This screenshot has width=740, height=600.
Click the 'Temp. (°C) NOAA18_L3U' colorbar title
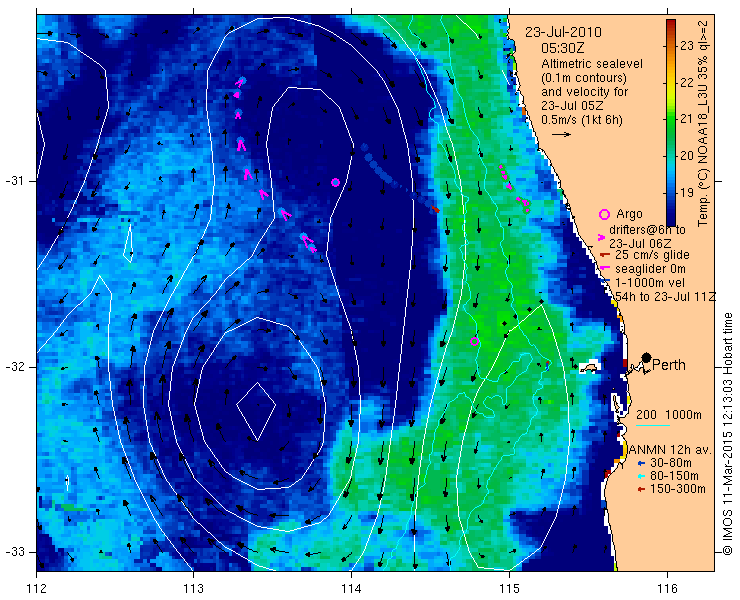[703, 147]
